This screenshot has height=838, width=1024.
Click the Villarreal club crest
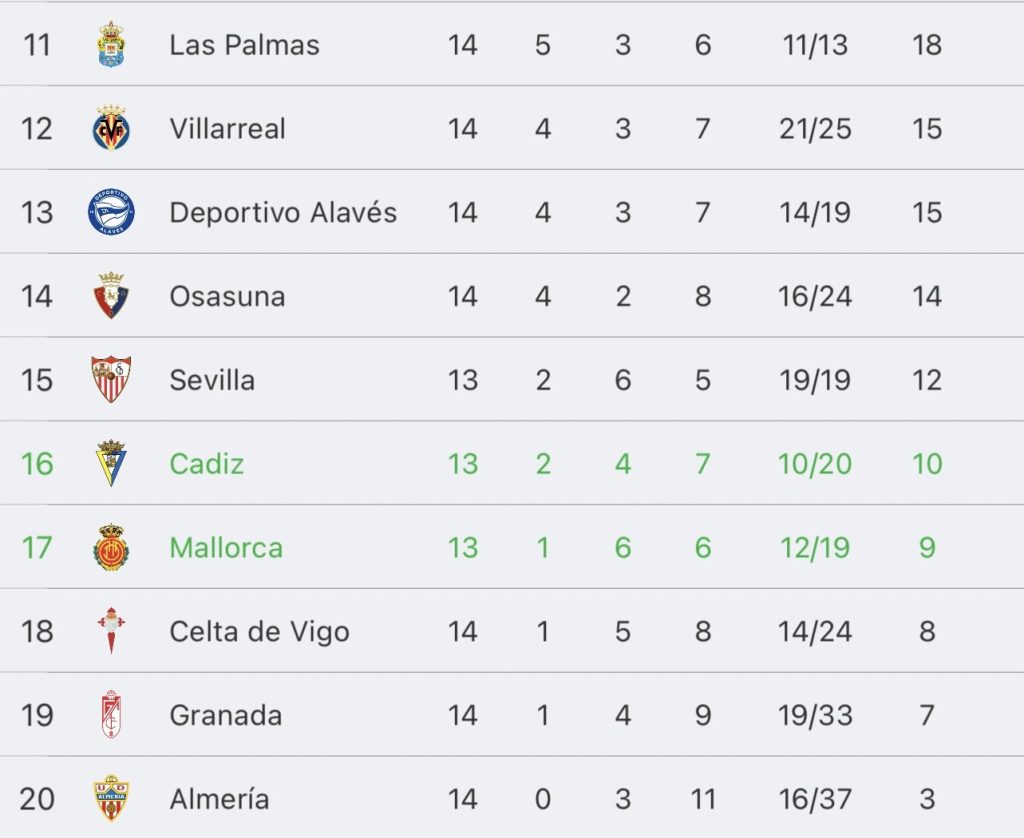coord(111,128)
